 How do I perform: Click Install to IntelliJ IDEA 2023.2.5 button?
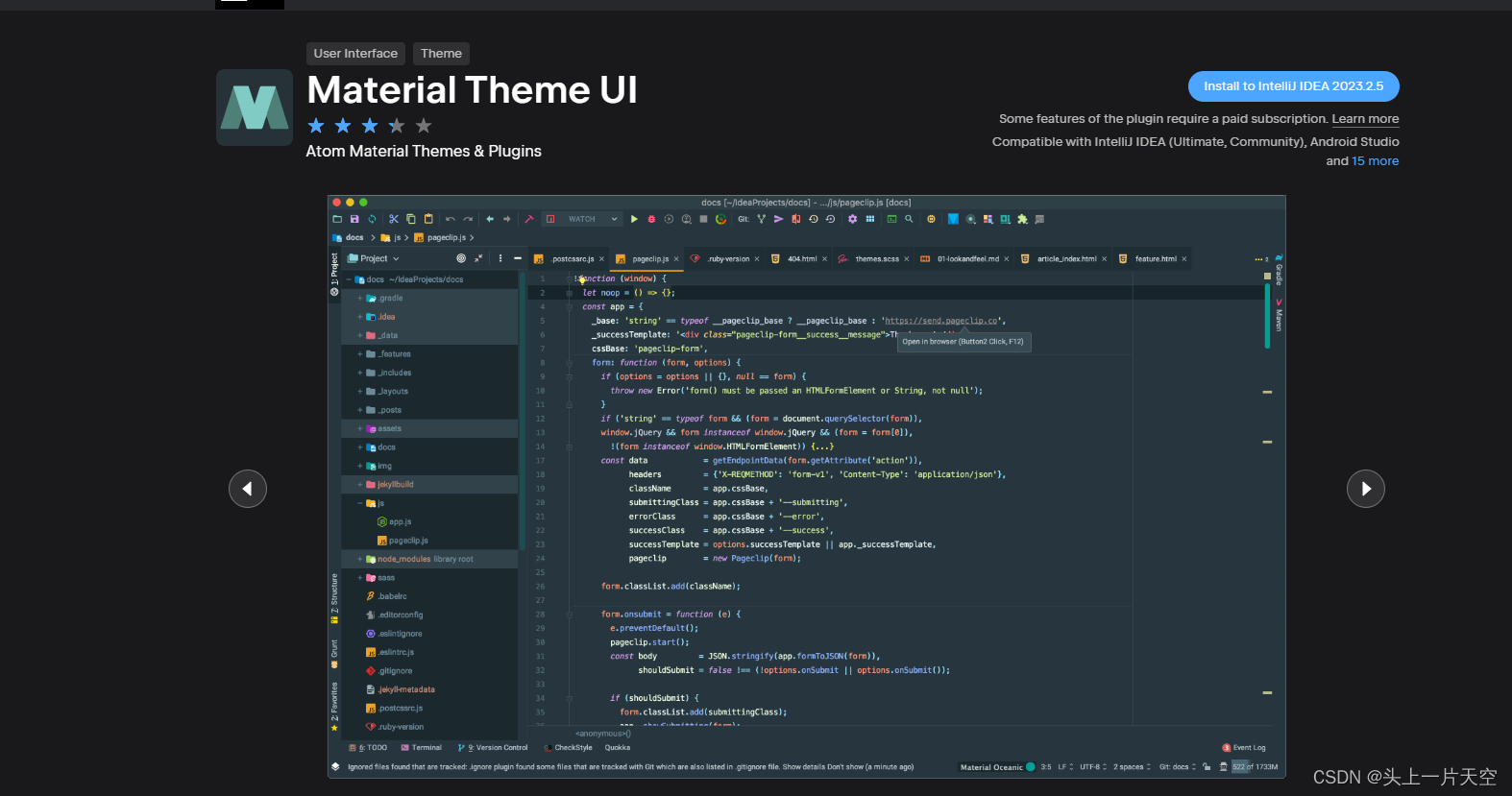pyautogui.click(x=1294, y=86)
